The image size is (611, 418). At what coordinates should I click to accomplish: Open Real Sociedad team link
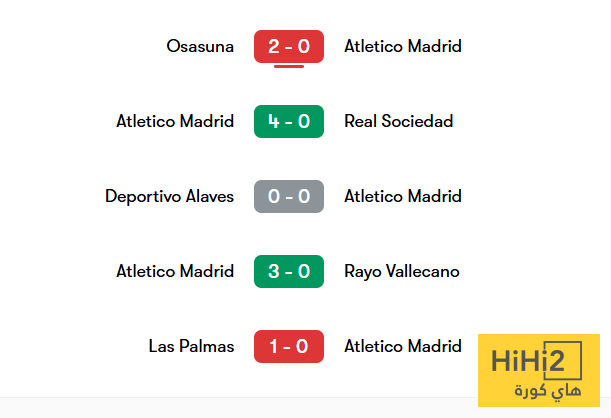coord(399,121)
